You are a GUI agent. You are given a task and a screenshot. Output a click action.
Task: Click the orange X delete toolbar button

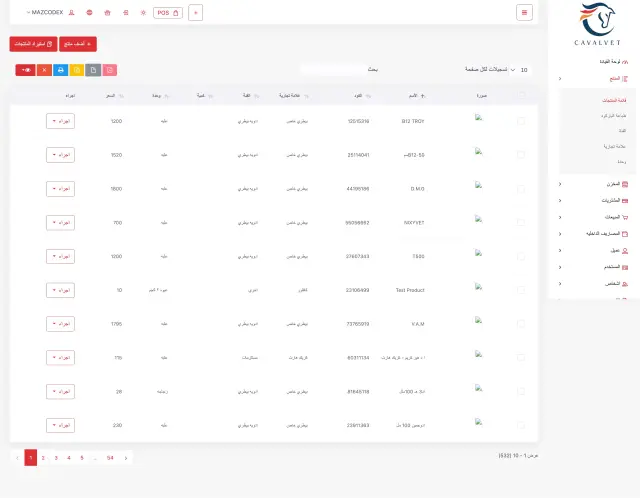[x=44, y=70]
